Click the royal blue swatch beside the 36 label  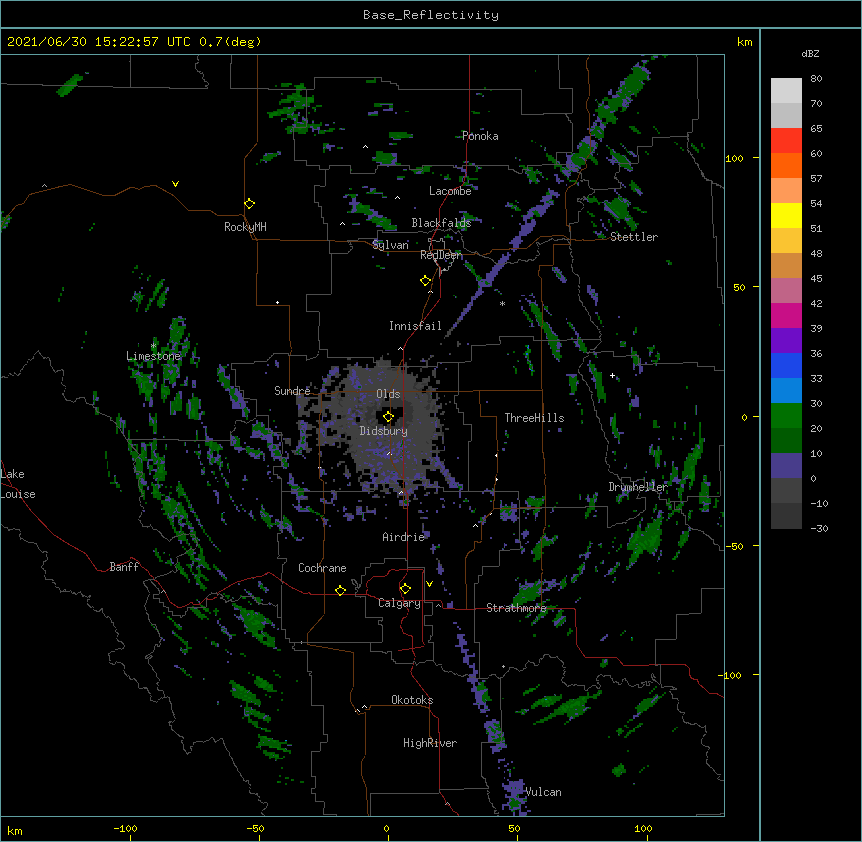coord(786,365)
